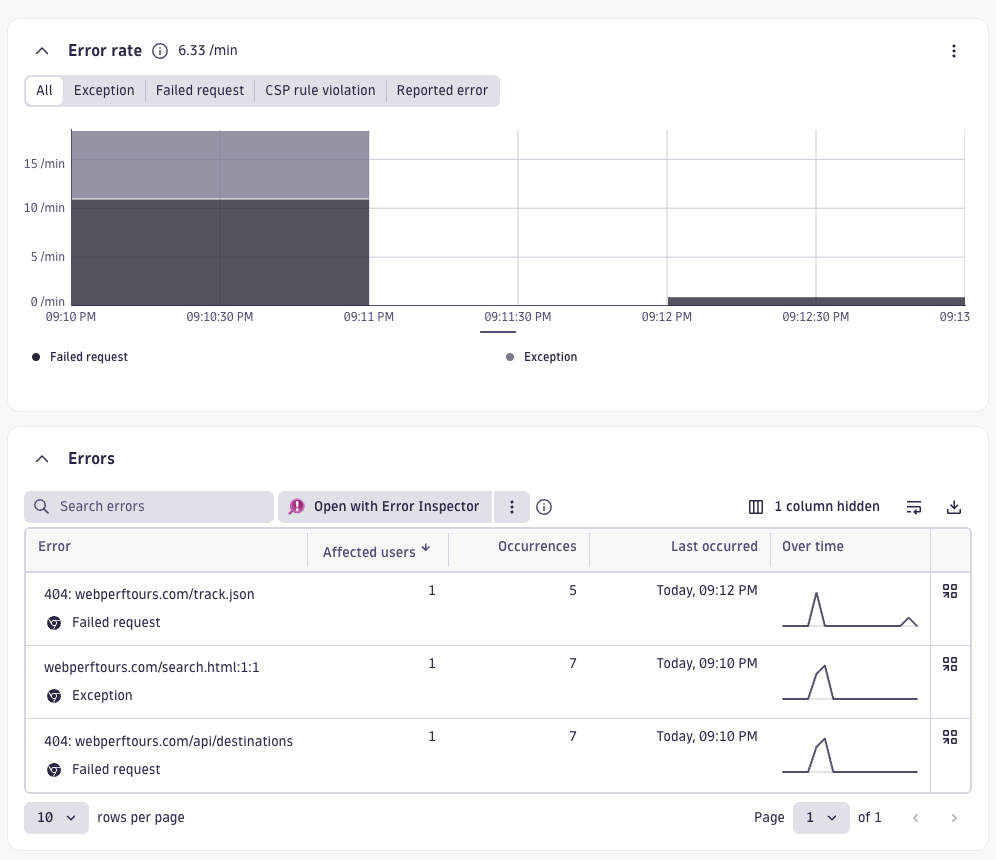Hide the Exception series via the chart legend
This screenshot has height=860, width=996.
coord(542,357)
